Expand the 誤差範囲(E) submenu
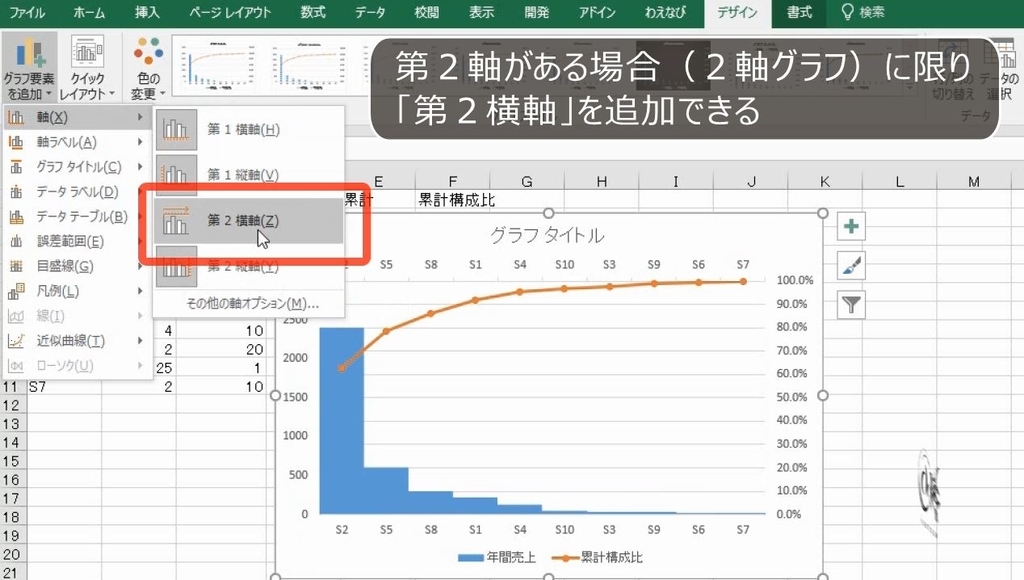The height and width of the screenshot is (580, 1024). (76, 241)
